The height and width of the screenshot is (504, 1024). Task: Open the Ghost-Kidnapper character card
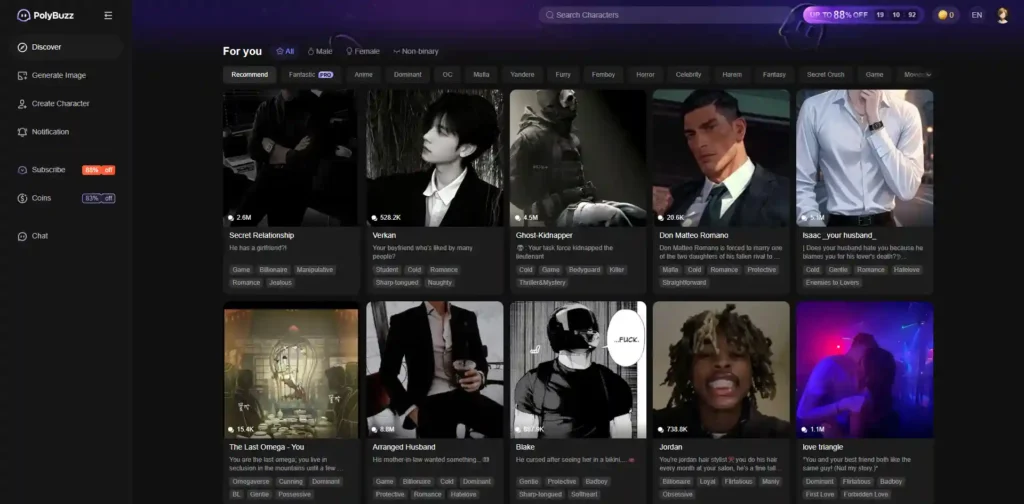tap(578, 160)
